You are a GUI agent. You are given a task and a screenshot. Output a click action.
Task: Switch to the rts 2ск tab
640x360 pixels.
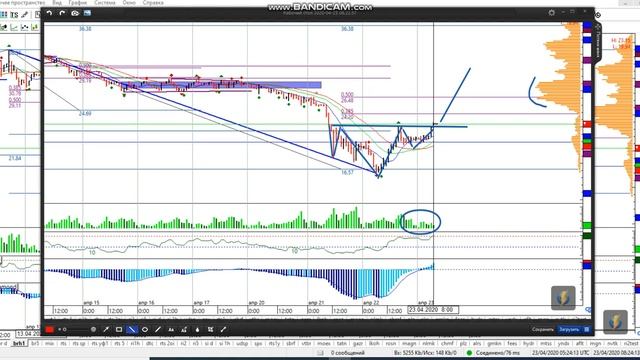167,344
